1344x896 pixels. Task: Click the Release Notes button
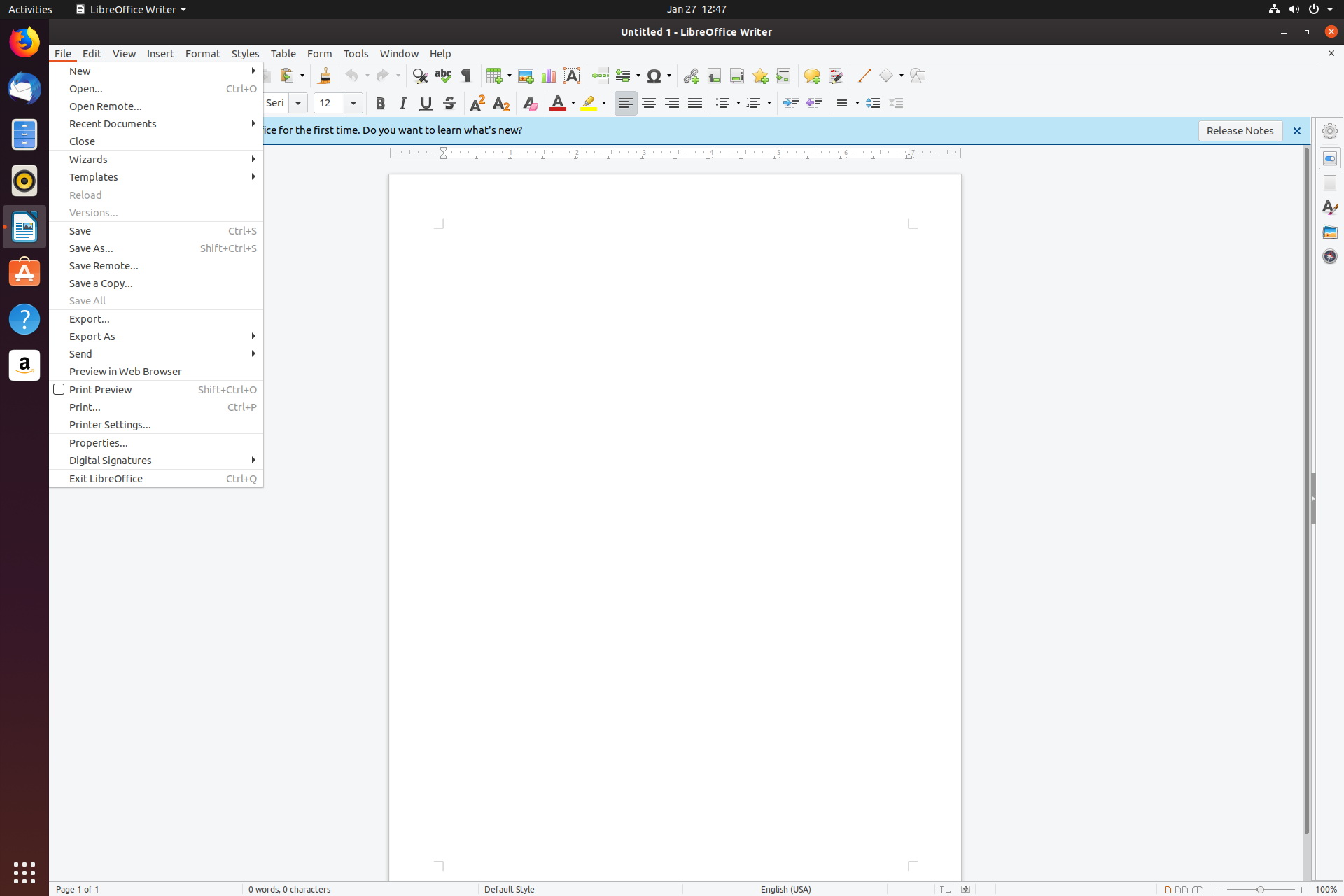pyautogui.click(x=1240, y=130)
